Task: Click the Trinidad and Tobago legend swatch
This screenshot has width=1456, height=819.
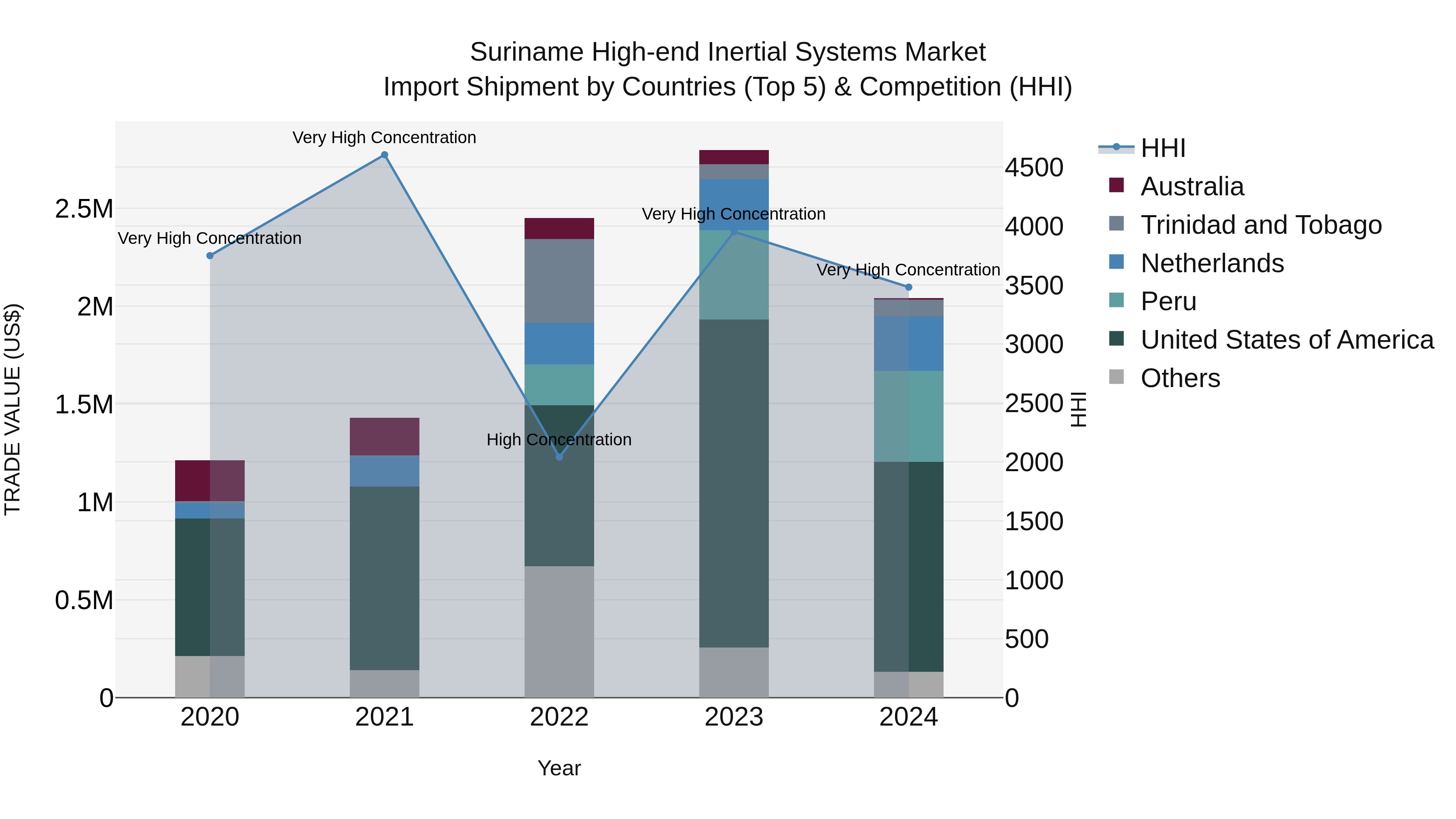Action: [1116, 223]
